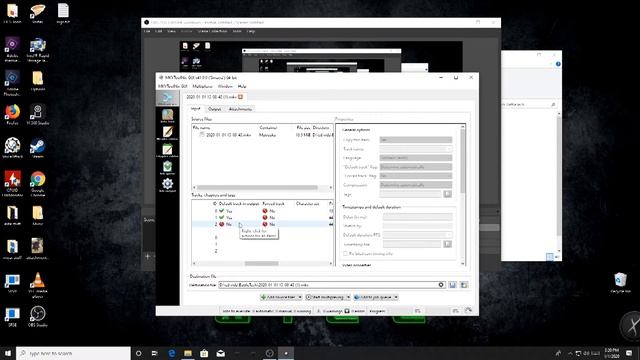
Task: Open VLC media player desktop shortcut
Action: pyautogui.click(x=38, y=285)
